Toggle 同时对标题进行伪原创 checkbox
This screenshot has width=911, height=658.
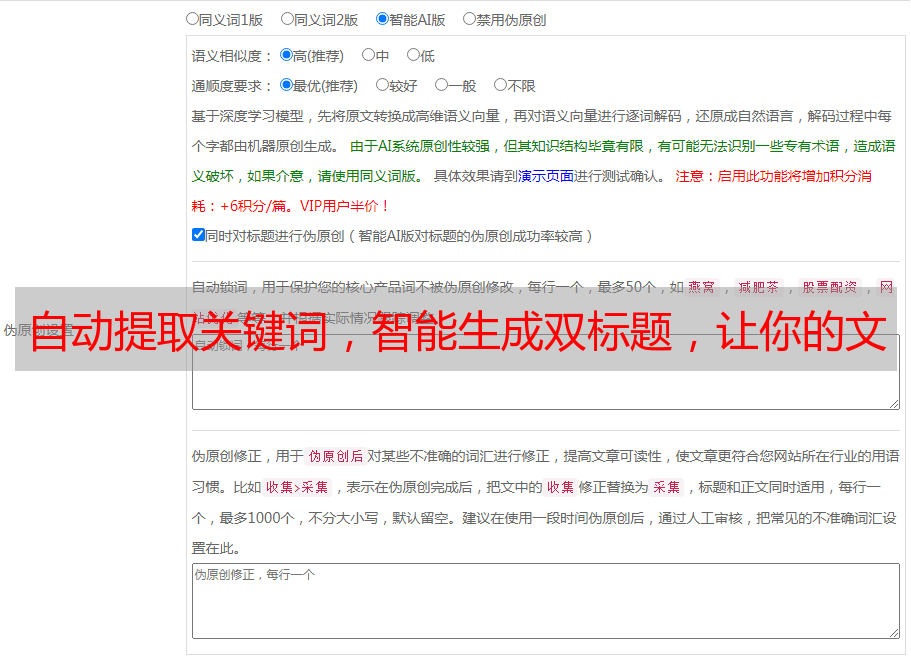(x=198, y=235)
